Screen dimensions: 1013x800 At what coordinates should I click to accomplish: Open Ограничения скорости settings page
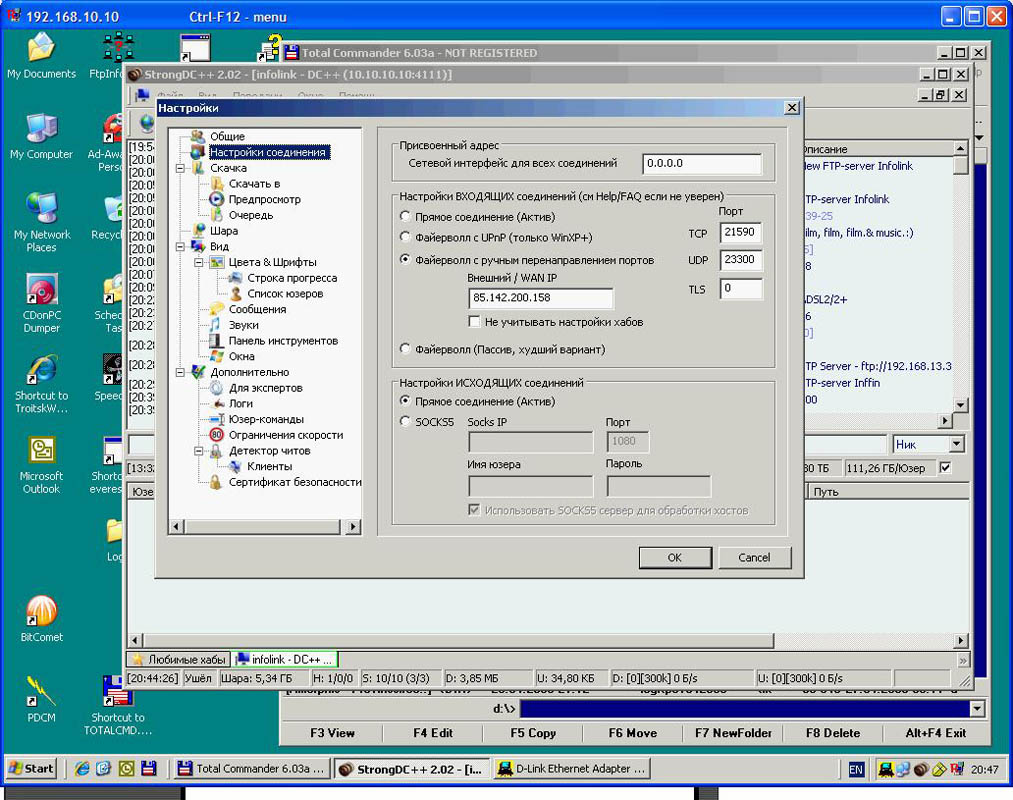click(x=286, y=435)
